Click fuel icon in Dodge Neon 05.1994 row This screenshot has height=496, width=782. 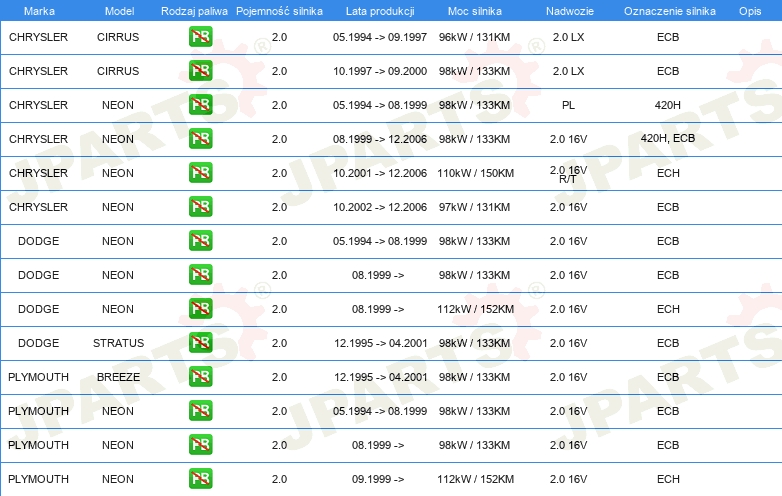(200, 240)
